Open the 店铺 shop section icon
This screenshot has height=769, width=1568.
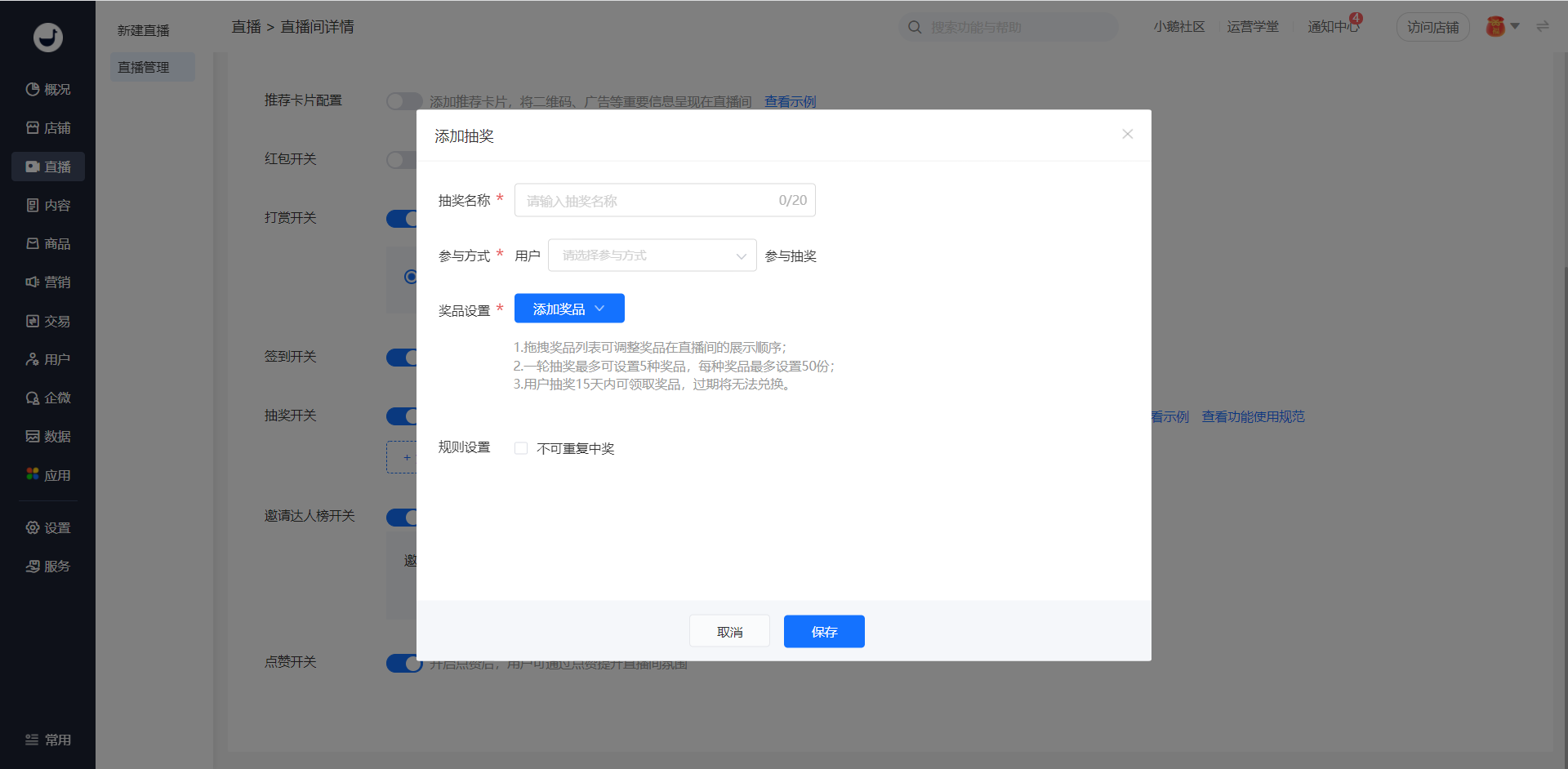[x=33, y=127]
